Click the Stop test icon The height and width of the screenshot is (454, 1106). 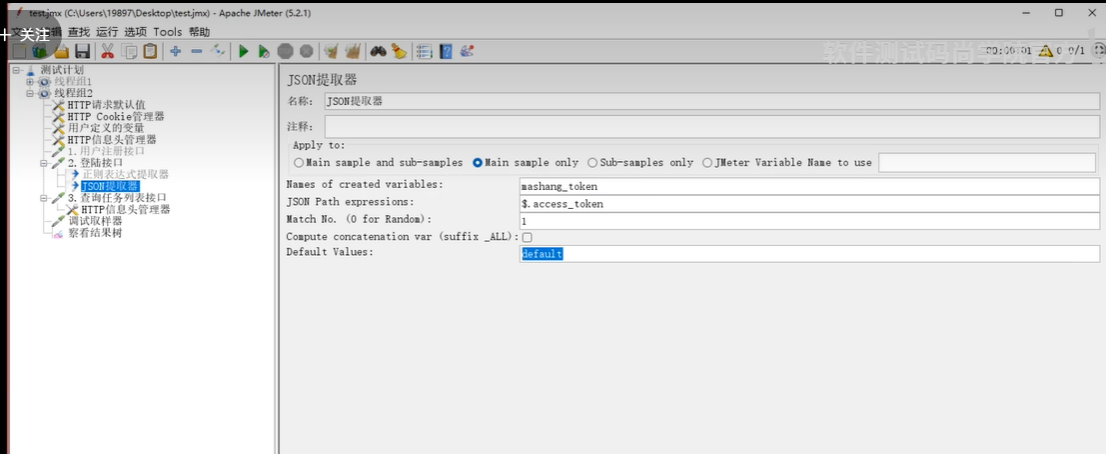point(285,51)
